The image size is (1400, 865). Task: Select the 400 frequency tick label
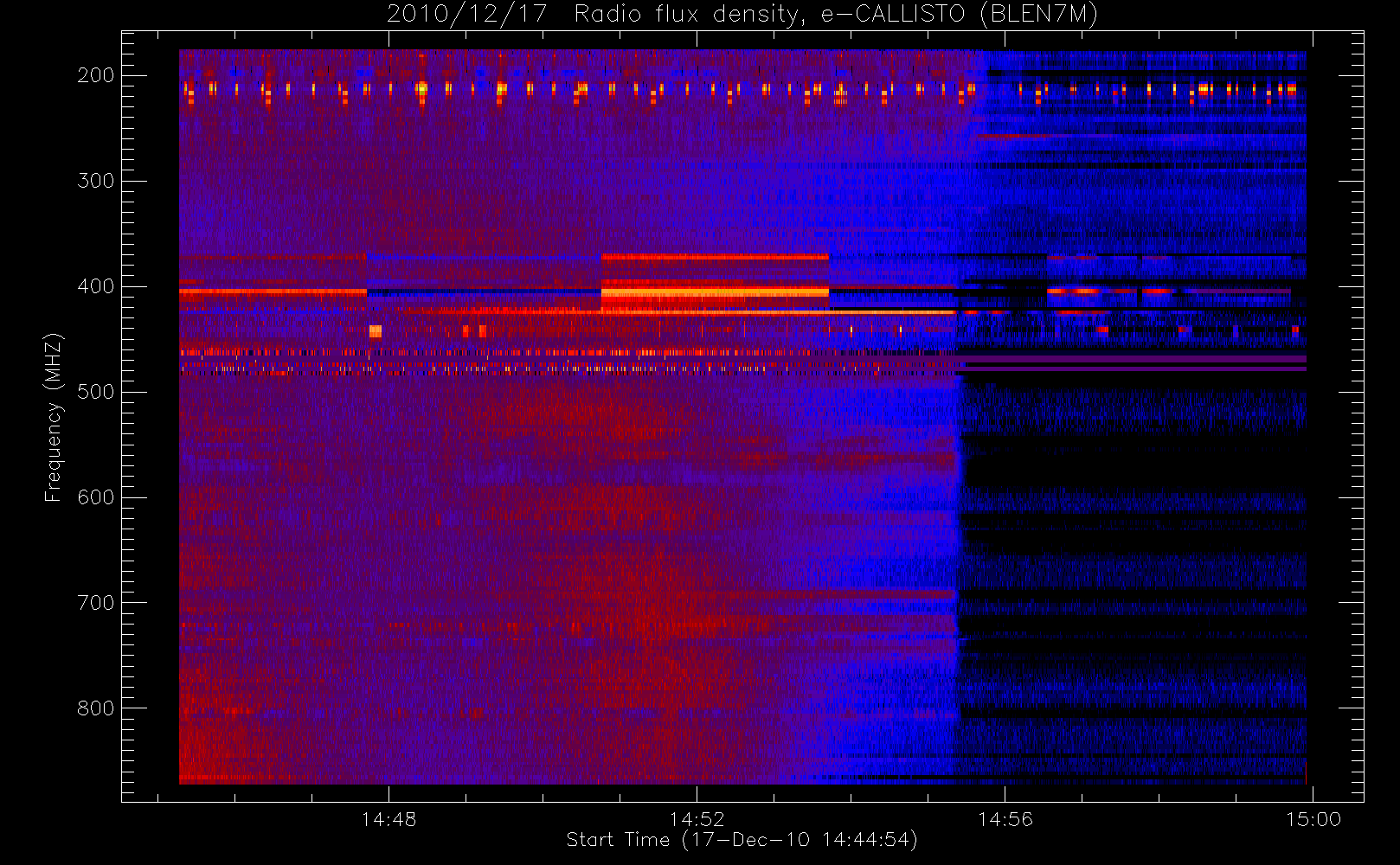[x=95, y=286]
